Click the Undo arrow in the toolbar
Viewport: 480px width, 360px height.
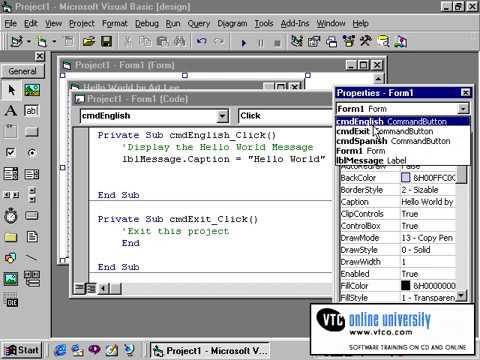tap(201, 42)
